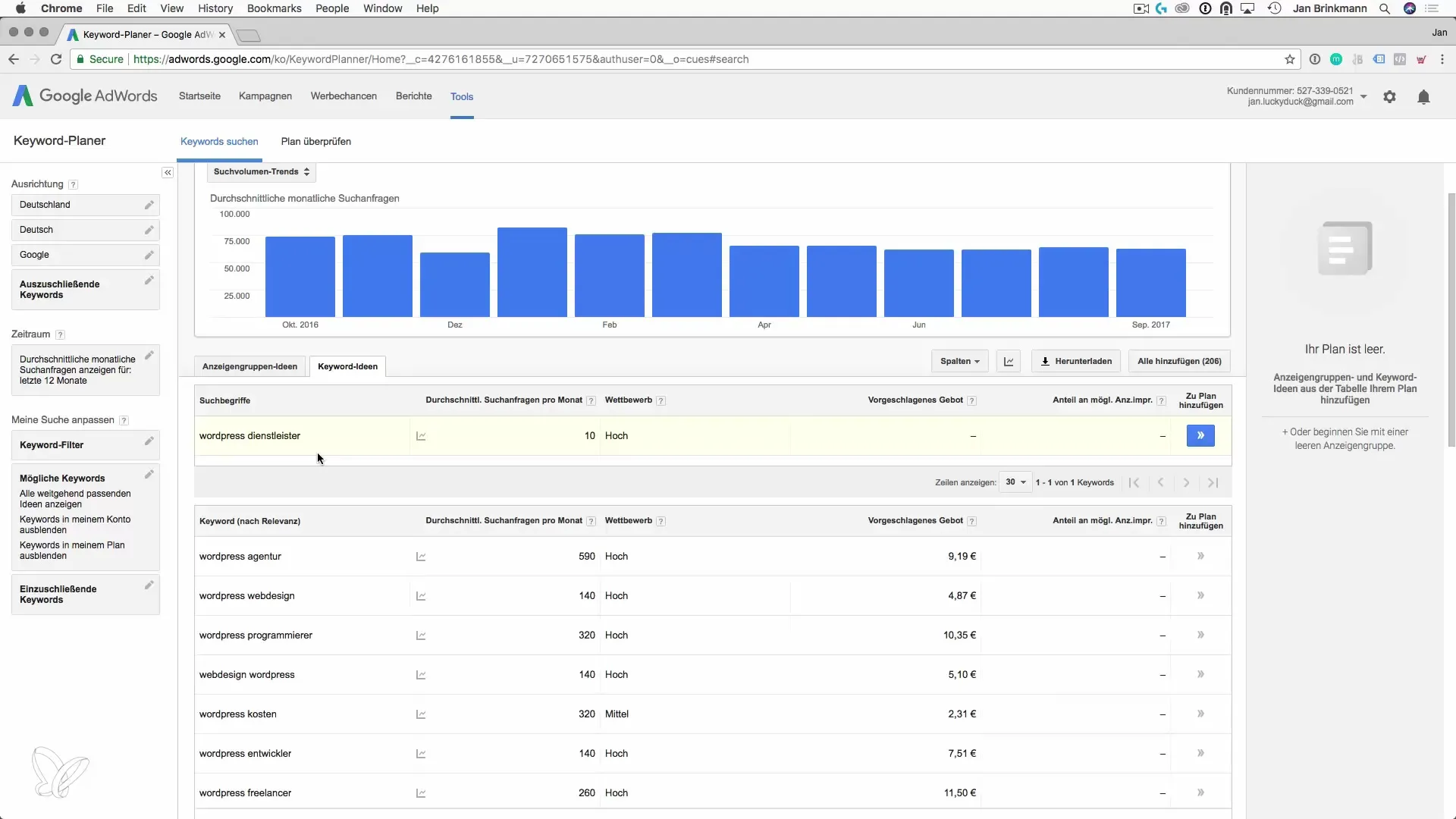The image size is (1456, 819).
Task: Sort by Keyword (nach Relevanz) header
Action: pyautogui.click(x=249, y=522)
